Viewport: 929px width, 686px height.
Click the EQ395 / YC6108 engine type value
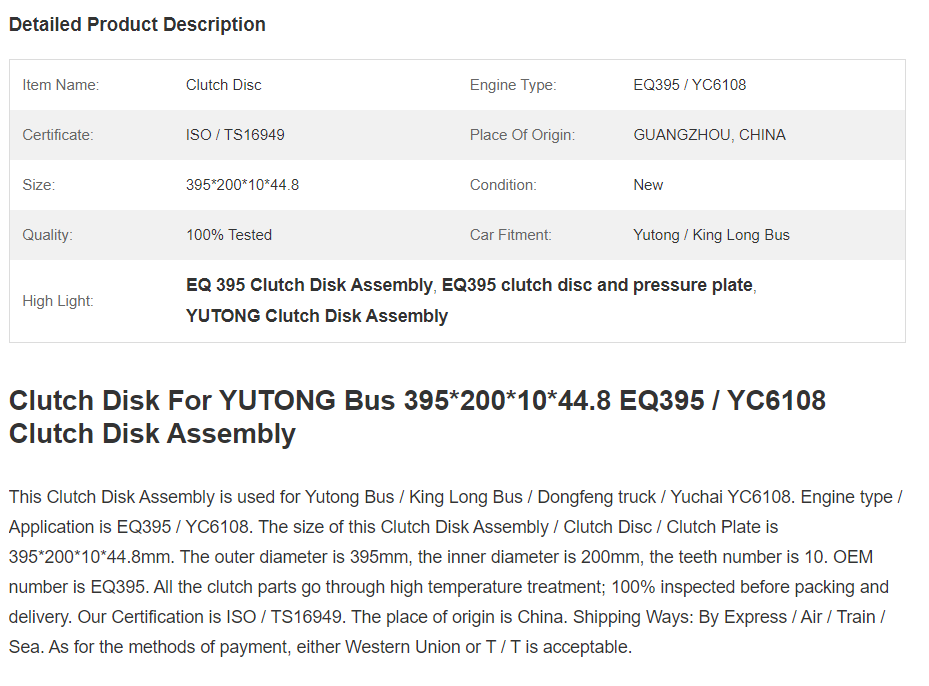click(690, 85)
